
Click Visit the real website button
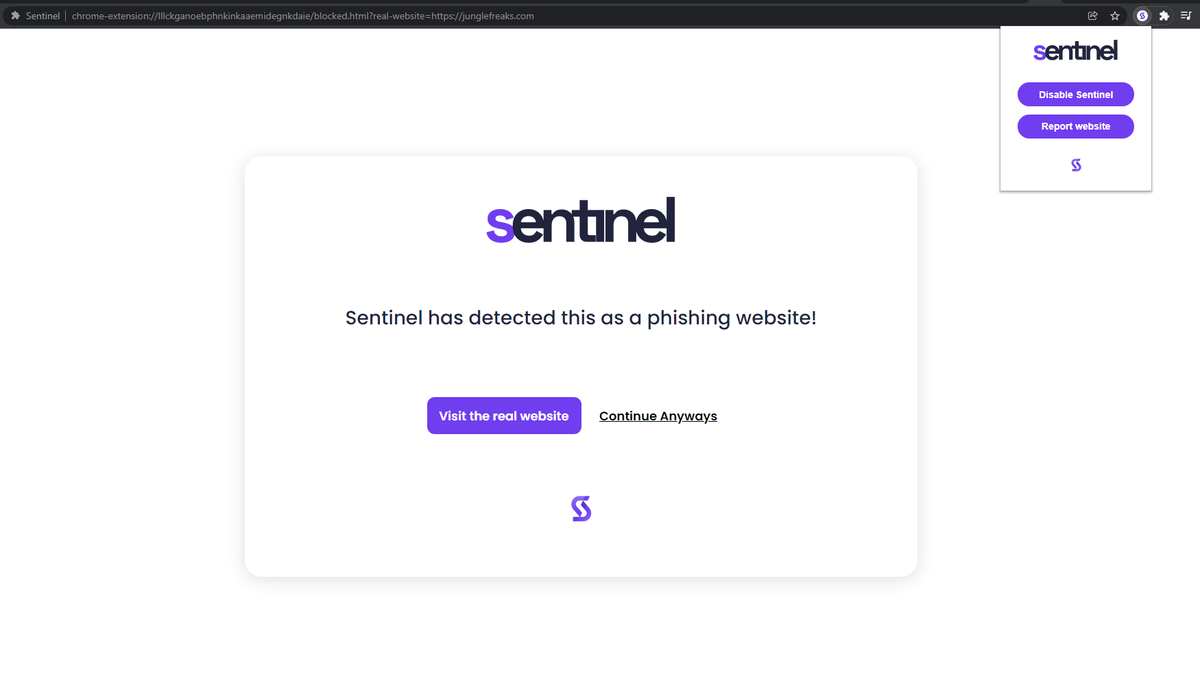tap(504, 416)
